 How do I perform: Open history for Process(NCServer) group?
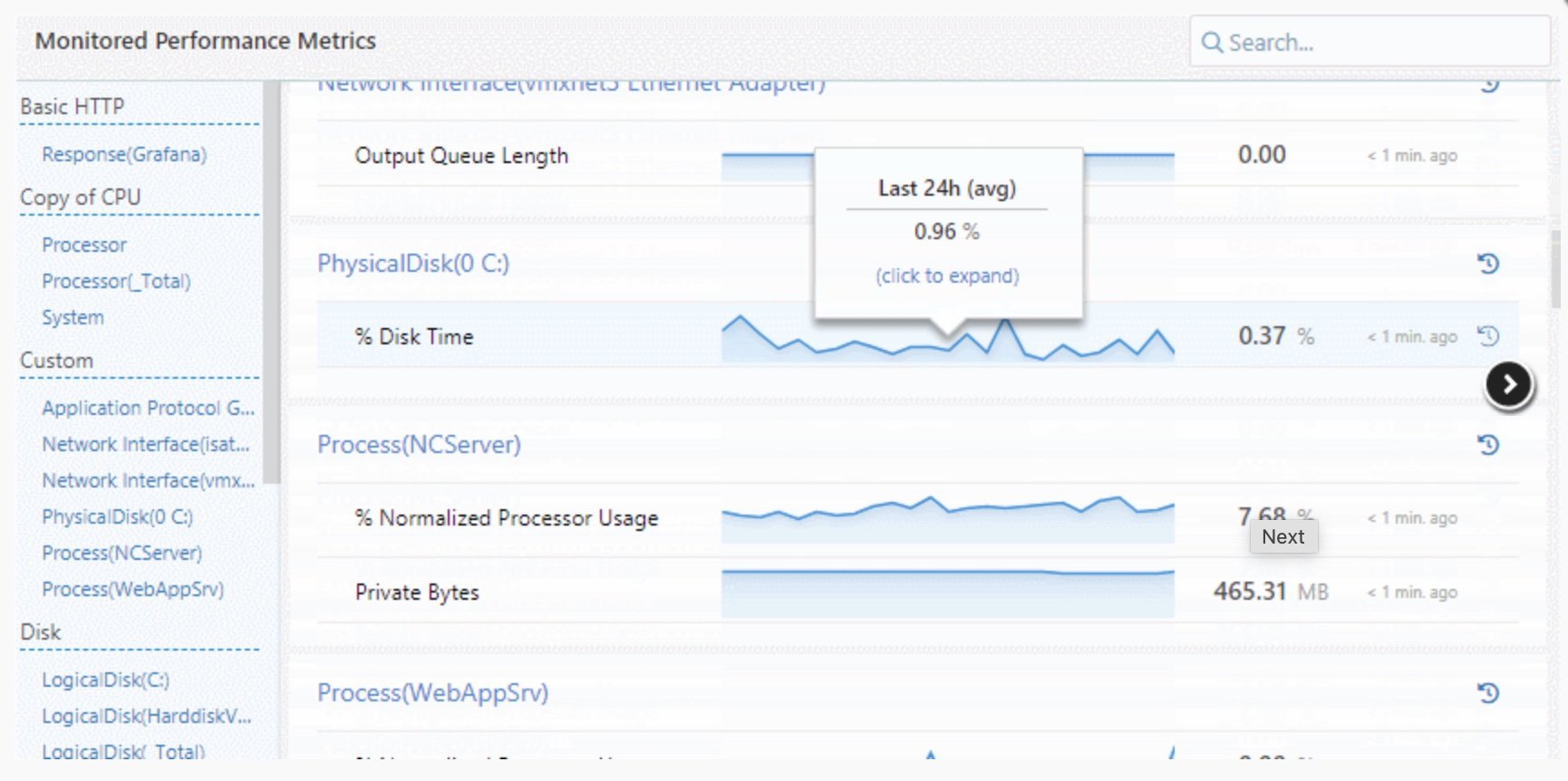click(x=1488, y=445)
